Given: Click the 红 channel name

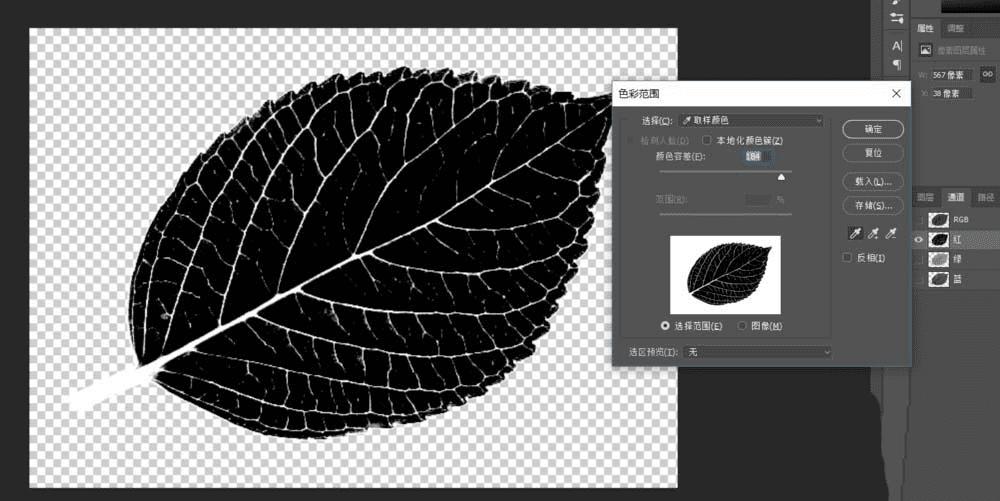Looking at the screenshot, I should (957, 240).
